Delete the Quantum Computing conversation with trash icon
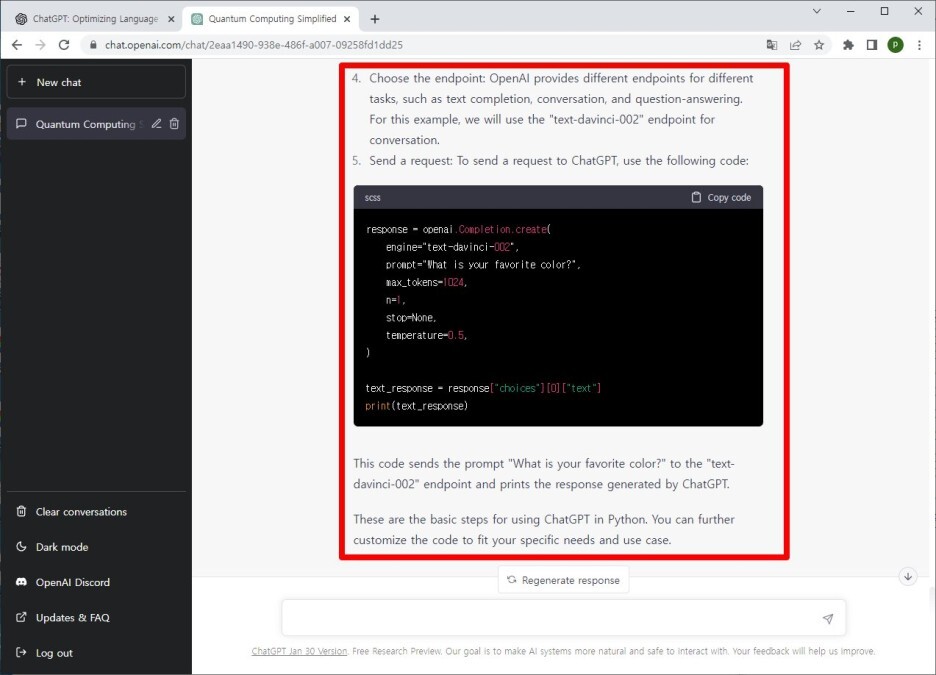Image resolution: width=936 pixels, height=675 pixels. coord(174,124)
